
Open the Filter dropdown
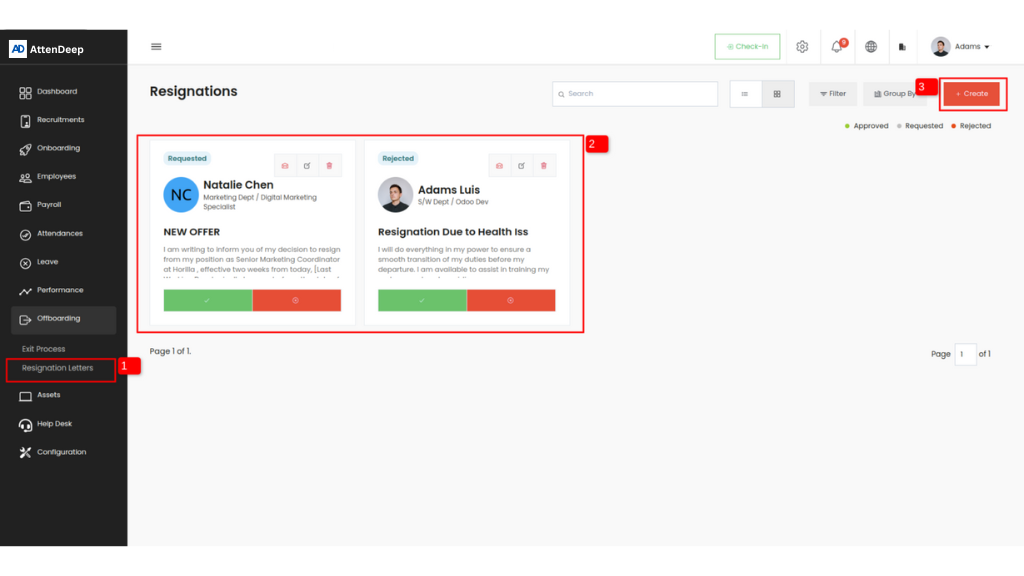click(x=833, y=94)
